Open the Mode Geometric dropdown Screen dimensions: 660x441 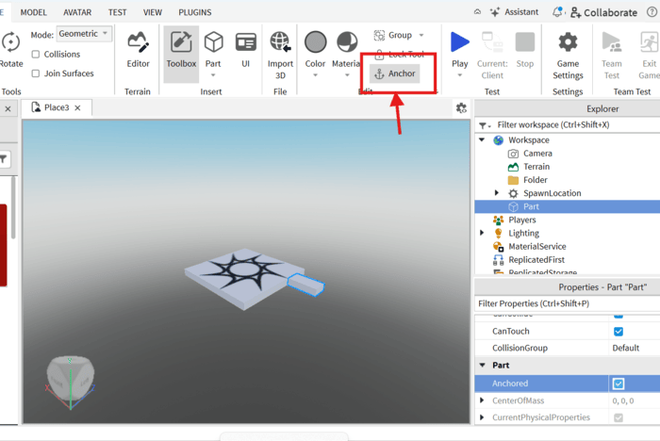pos(84,34)
